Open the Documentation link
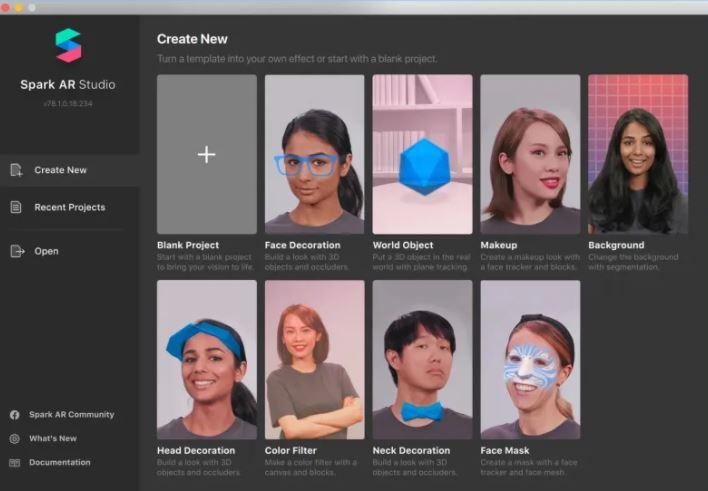This screenshot has height=491, width=708. click(x=59, y=462)
